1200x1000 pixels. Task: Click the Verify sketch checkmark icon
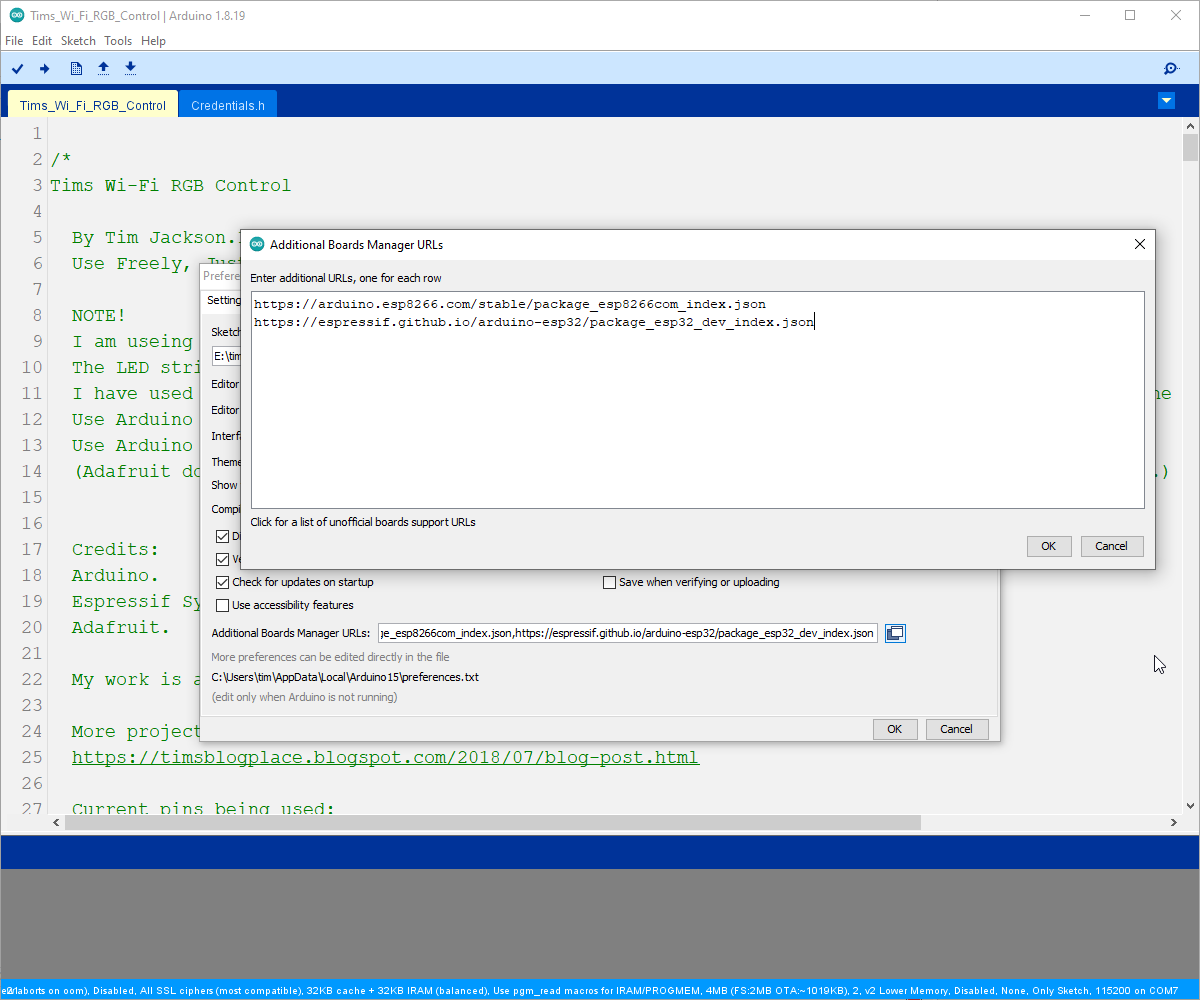(x=18, y=68)
